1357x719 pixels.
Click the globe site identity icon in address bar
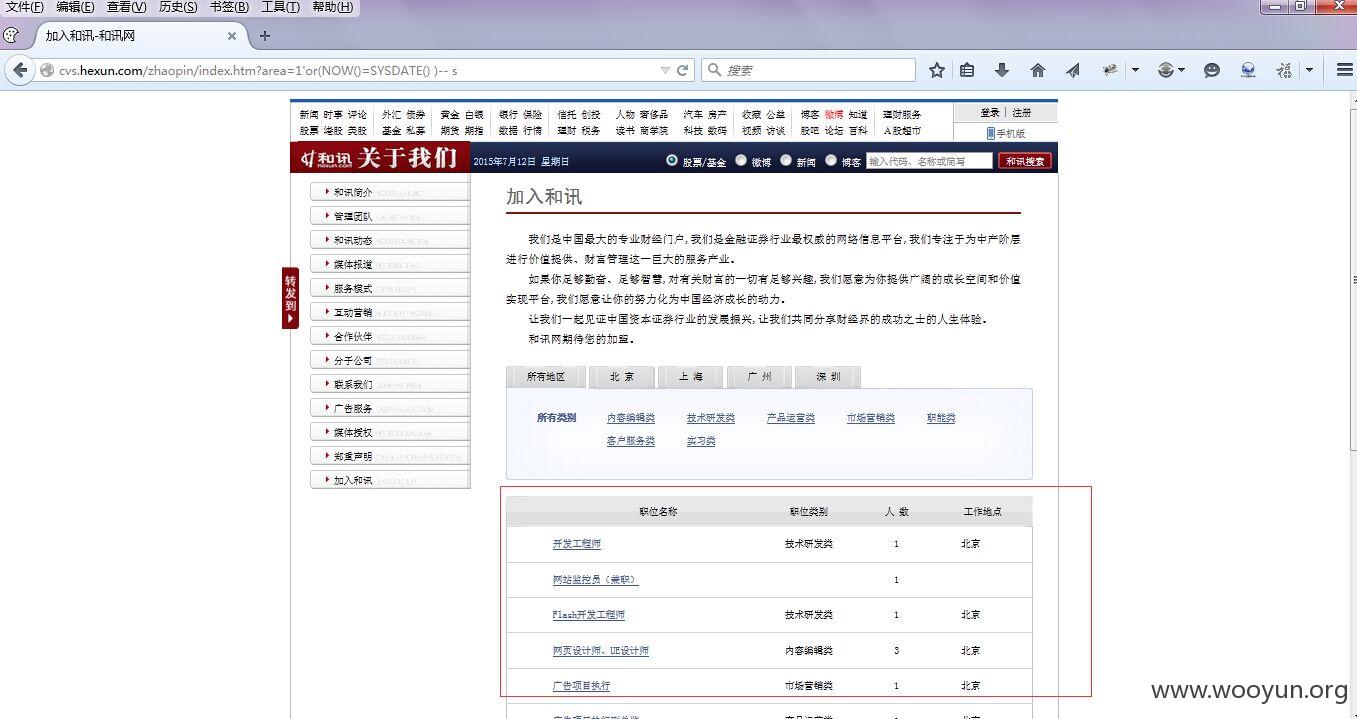coord(46,71)
